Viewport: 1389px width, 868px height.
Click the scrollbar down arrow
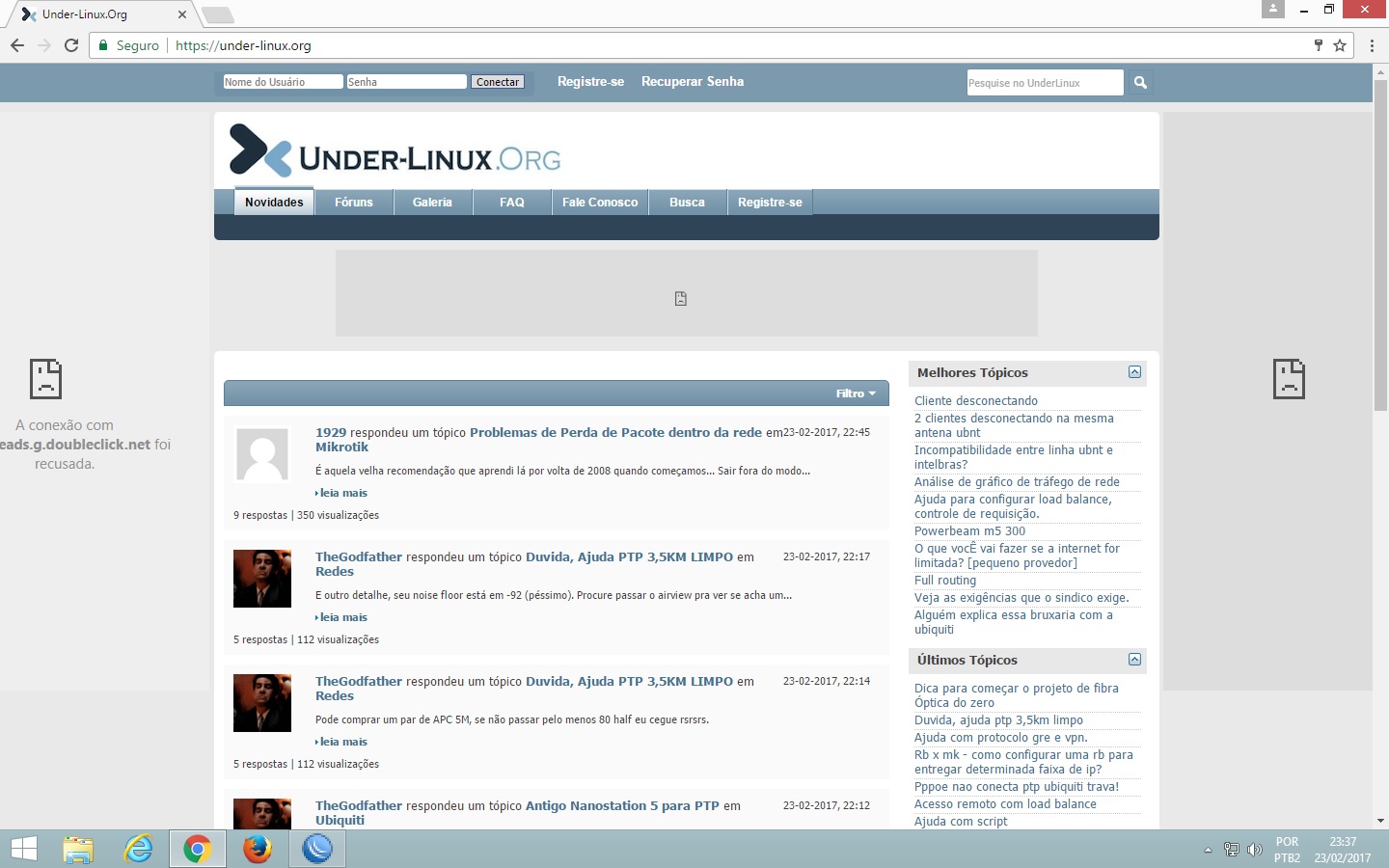tap(1380, 821)
